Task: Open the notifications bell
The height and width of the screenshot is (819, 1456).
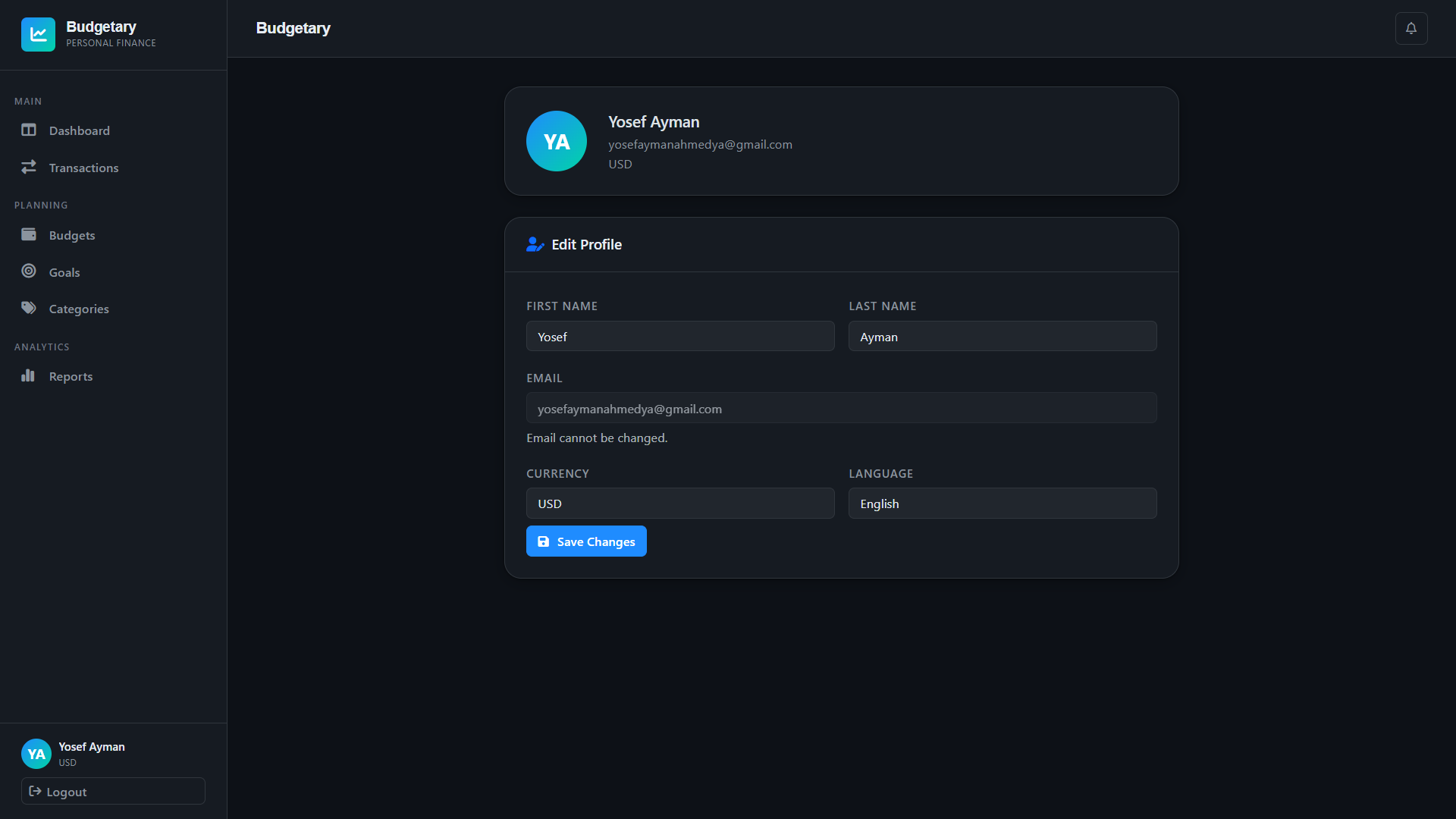Action: pos(1411,29)
